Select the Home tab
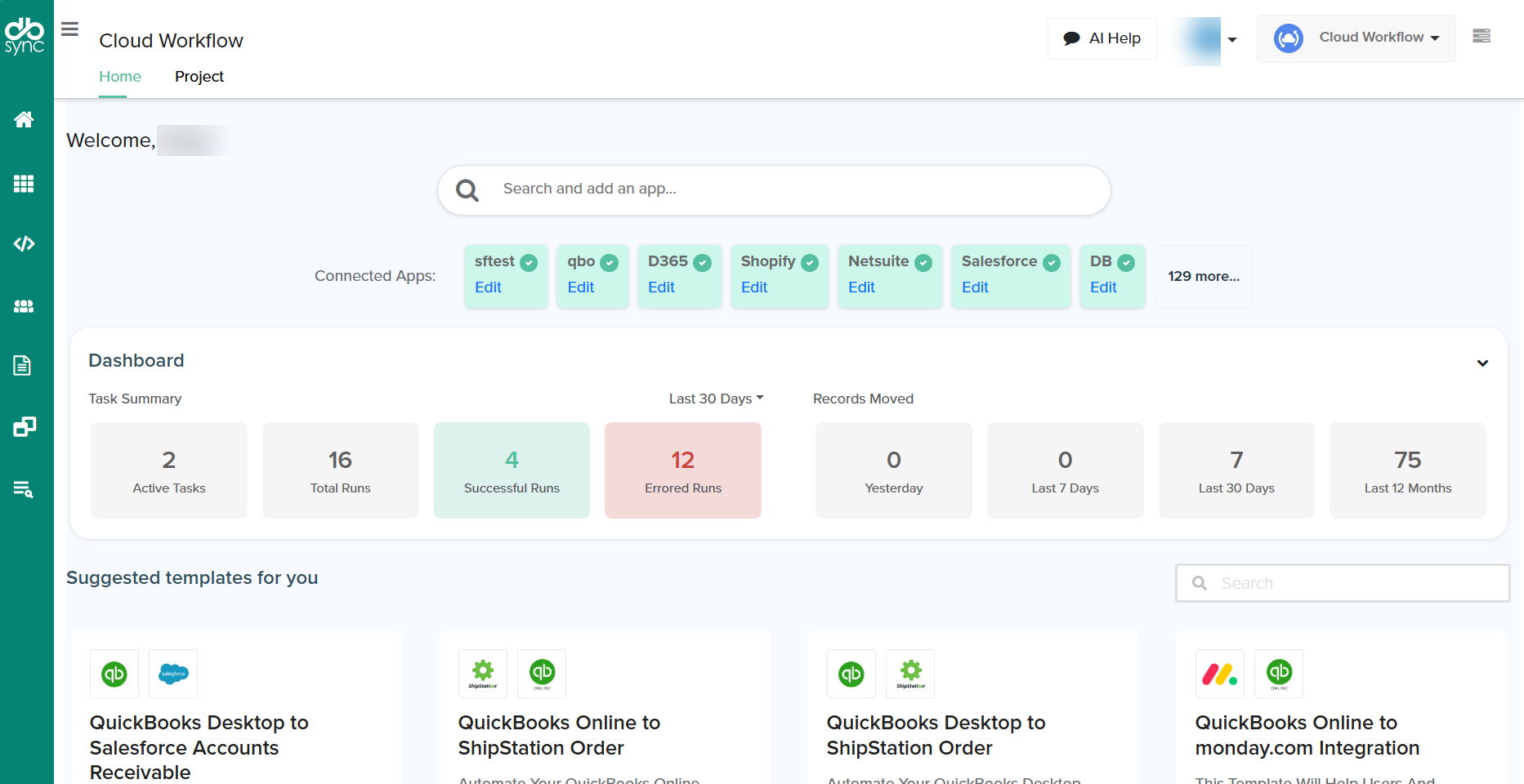The image size is (1524, 784). click(x=120, y=77)
